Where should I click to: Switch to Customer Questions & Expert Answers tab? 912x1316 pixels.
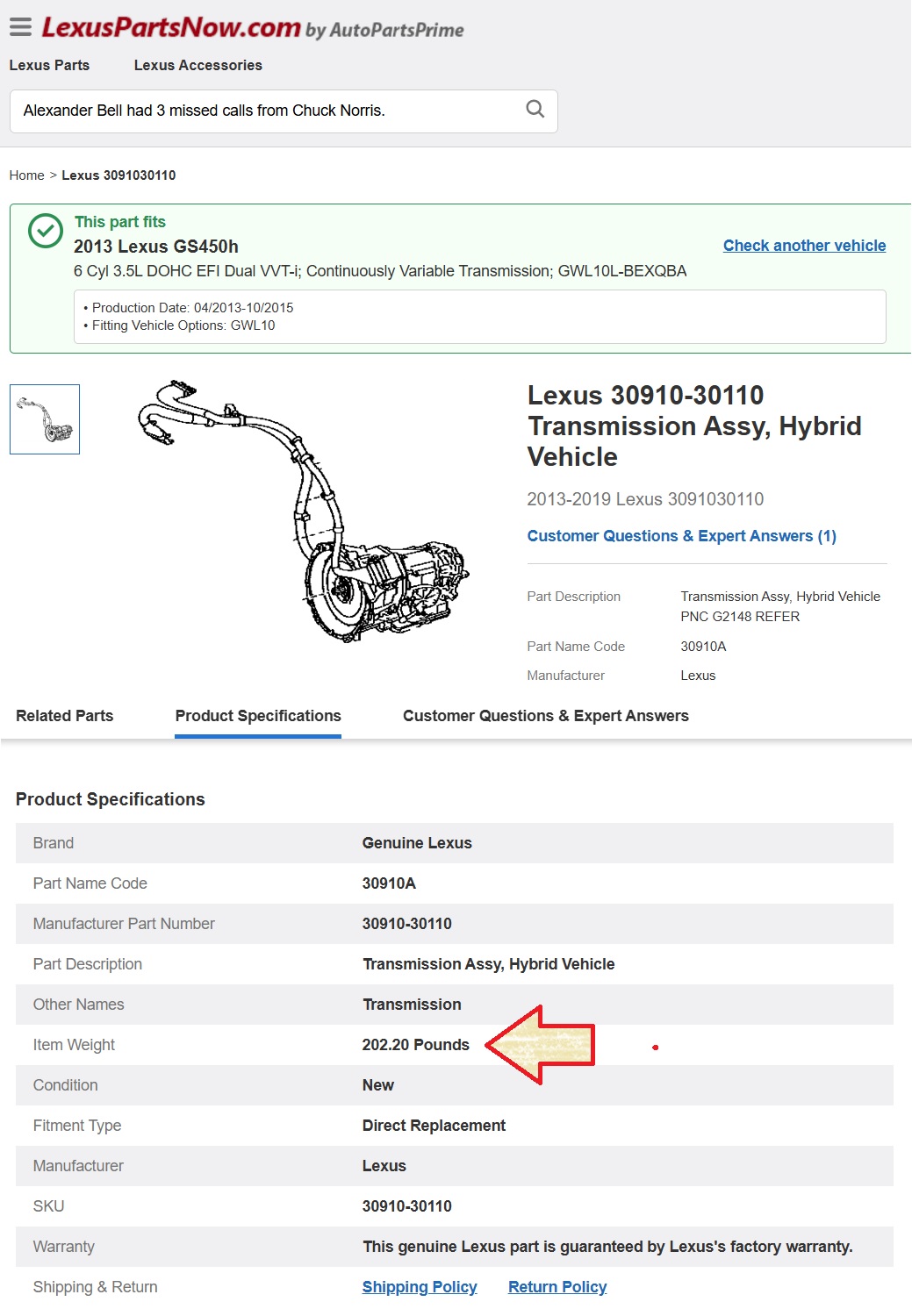click(545, 716)
